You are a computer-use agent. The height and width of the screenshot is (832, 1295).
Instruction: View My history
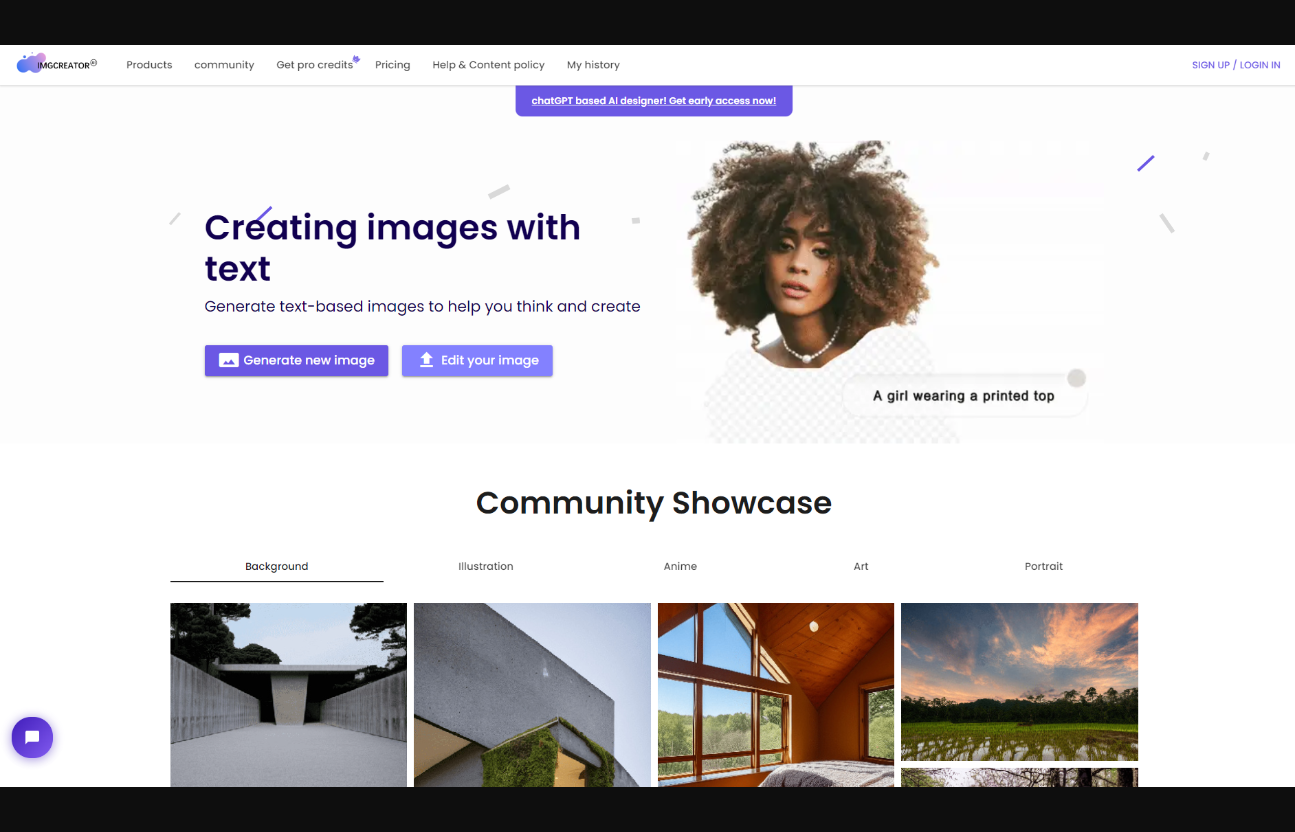593,65
